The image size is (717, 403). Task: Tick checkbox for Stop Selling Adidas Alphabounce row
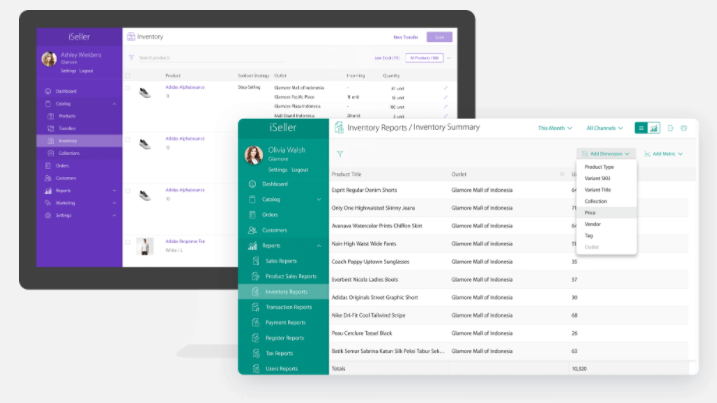pos(128,87)
